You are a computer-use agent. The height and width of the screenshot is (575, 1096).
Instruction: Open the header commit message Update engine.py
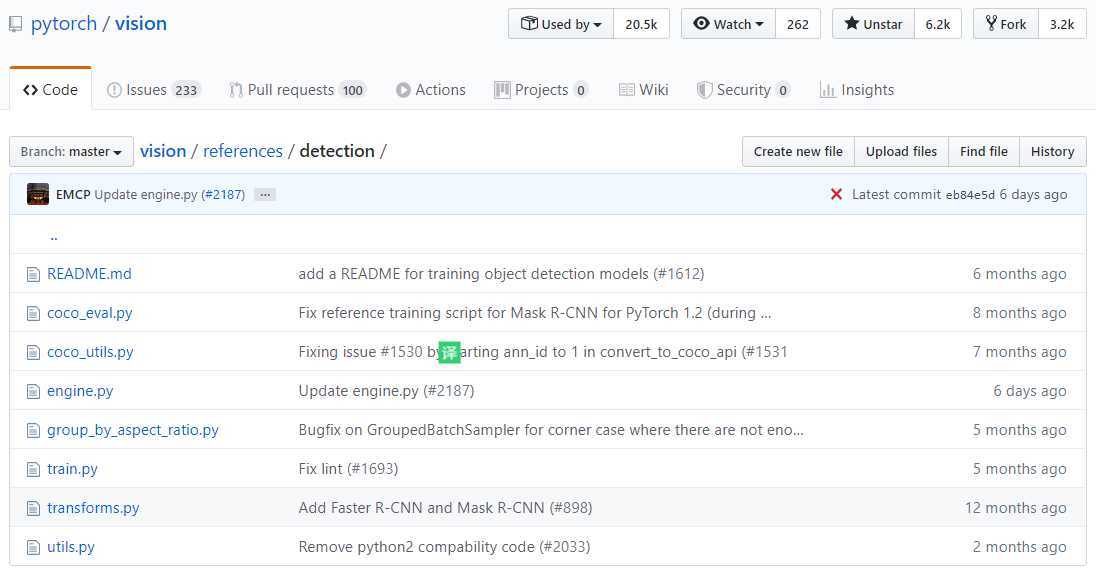(x=145, y=195)
